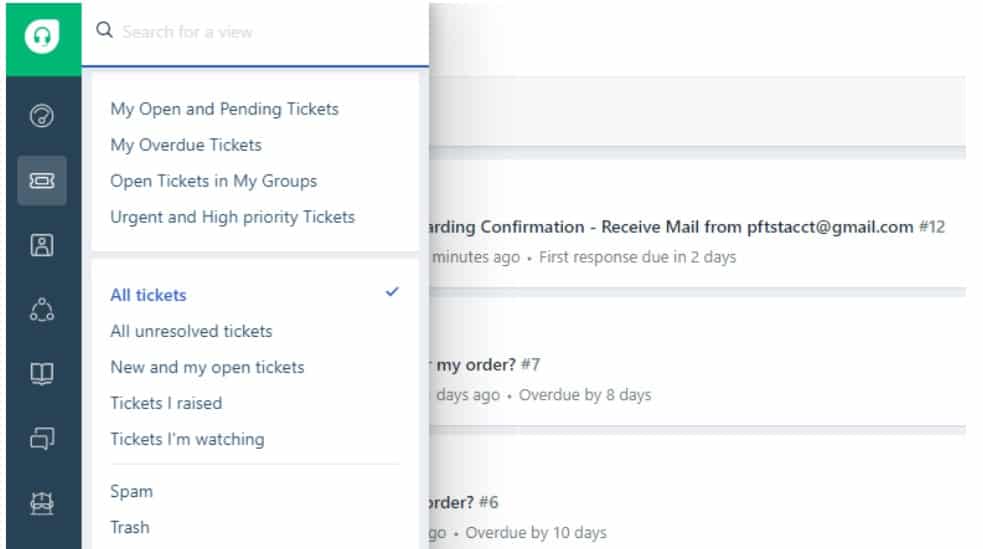Click the Freshdesk headset logo
The width and height of the screenshot is (983, 549).
click(41, 38)
